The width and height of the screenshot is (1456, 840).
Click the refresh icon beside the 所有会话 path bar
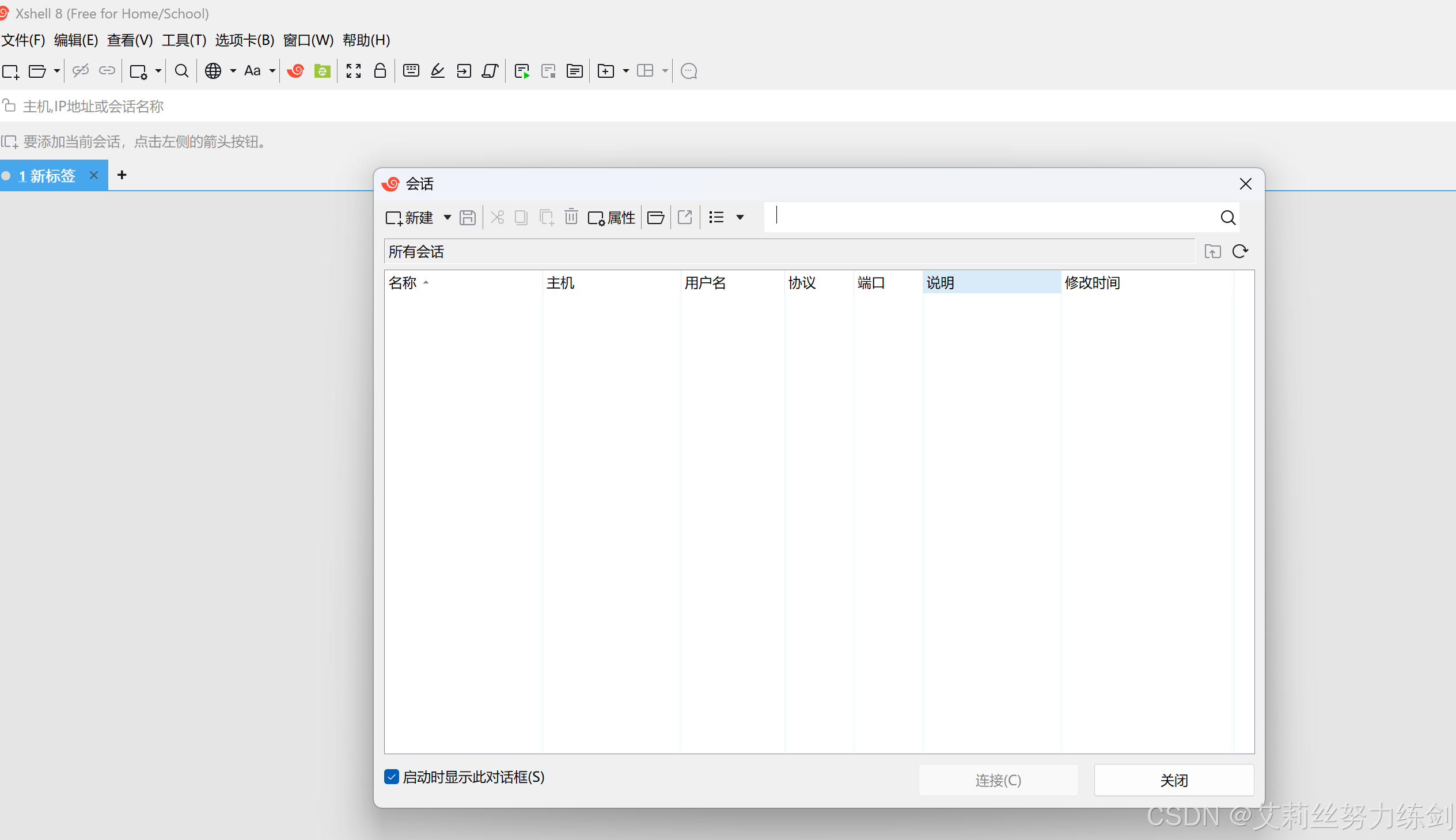point(1240,252)
